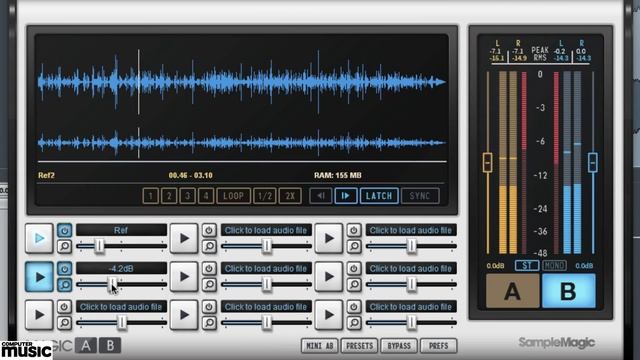Load audio file into top-row middle-column slot
Screen dimensions: 640x360
[266, 230]
